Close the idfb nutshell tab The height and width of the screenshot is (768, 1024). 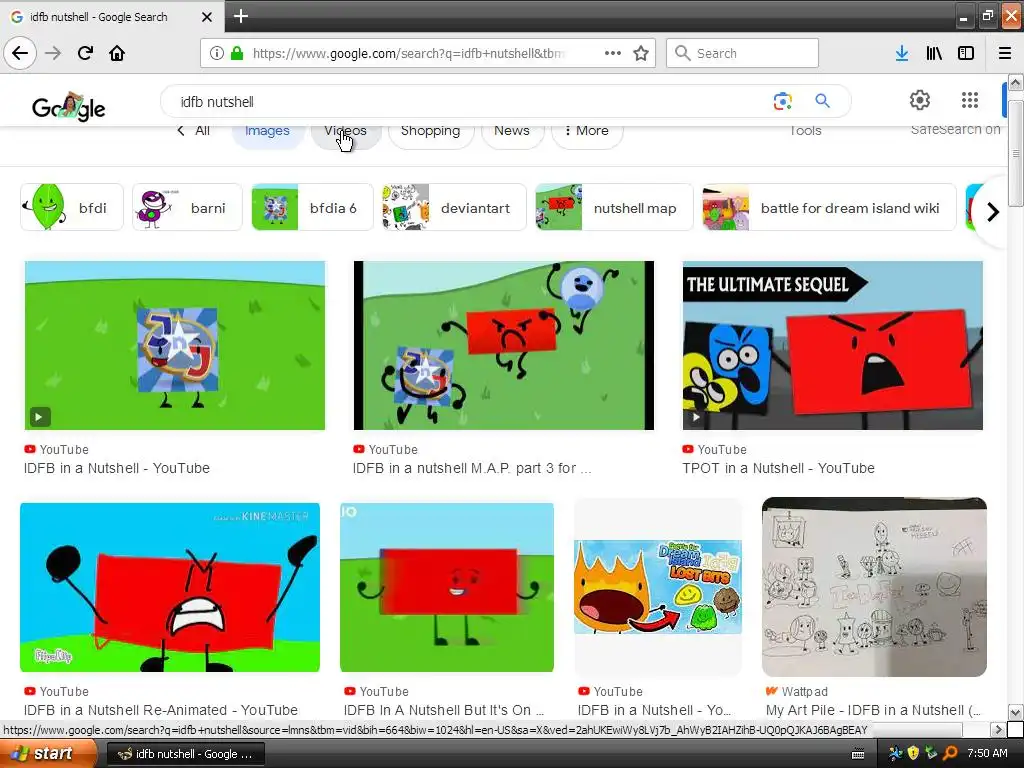click(x=207, y=17)
